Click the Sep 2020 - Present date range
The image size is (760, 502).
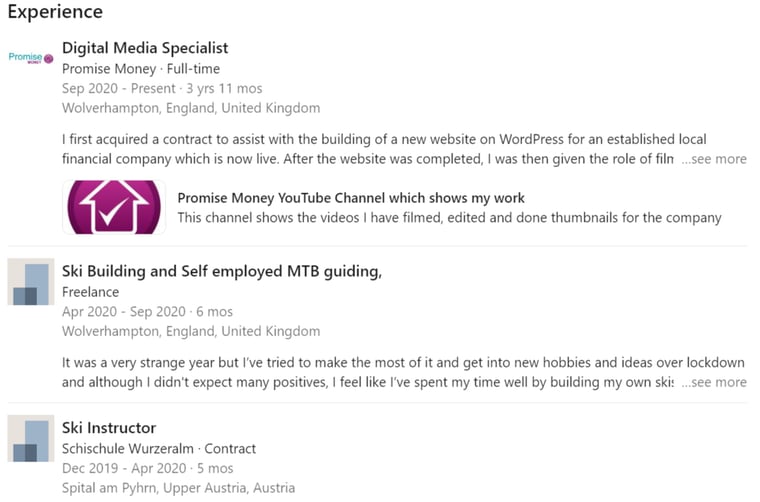(x=119, y=89)
